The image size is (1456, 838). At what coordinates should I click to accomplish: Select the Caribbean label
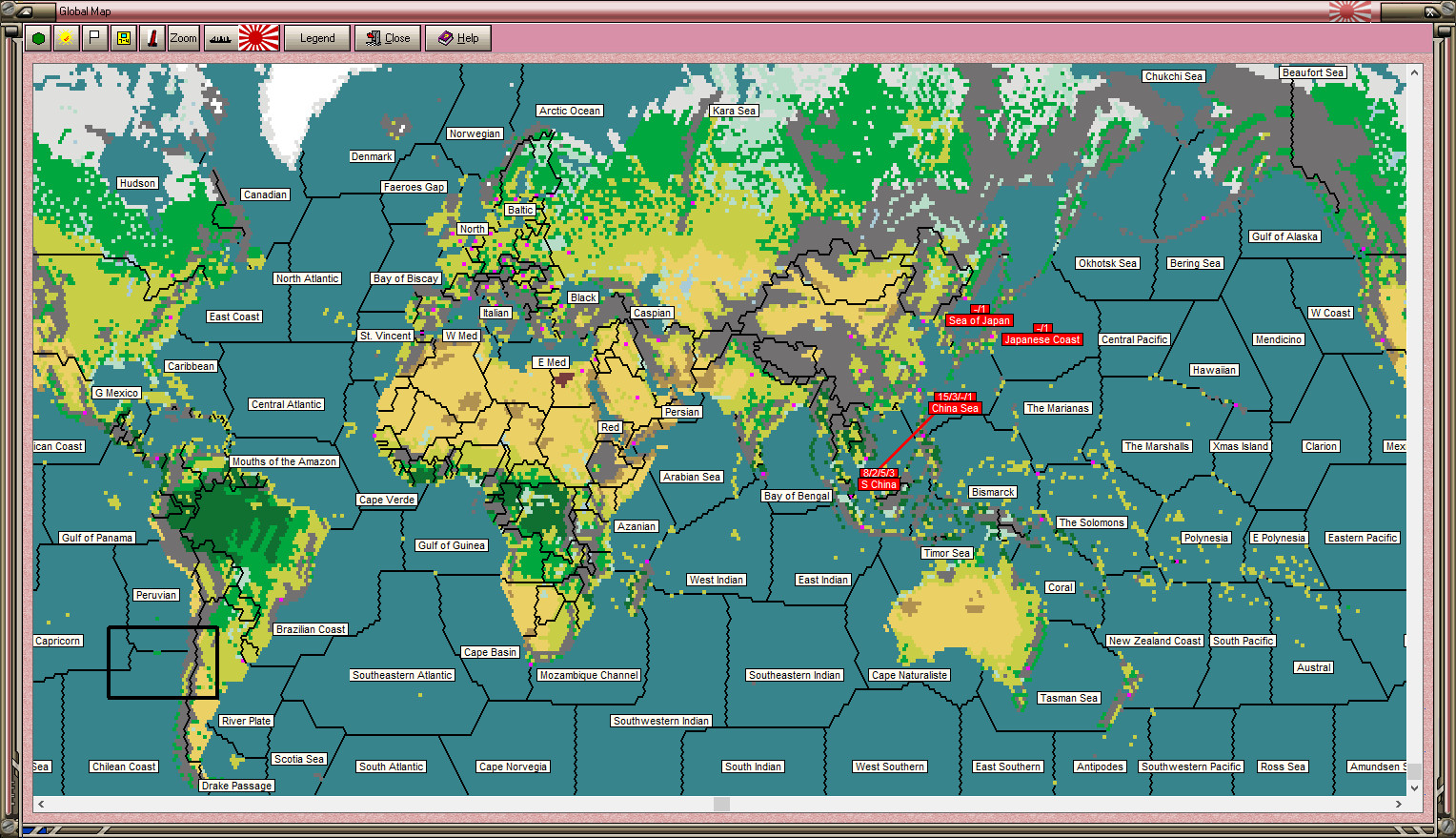(191, 366)
